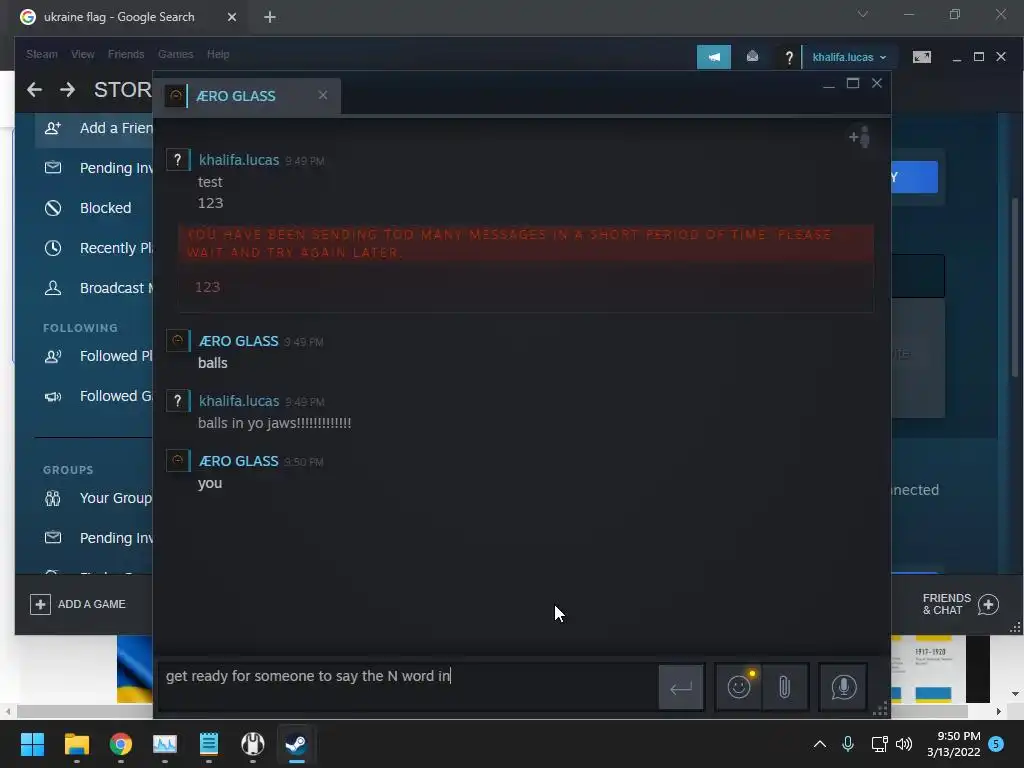Image resolution: width=1024 pixels, height=768 pixels.
Task: Click the STORE heading in Steam
Action: [123, 89]
